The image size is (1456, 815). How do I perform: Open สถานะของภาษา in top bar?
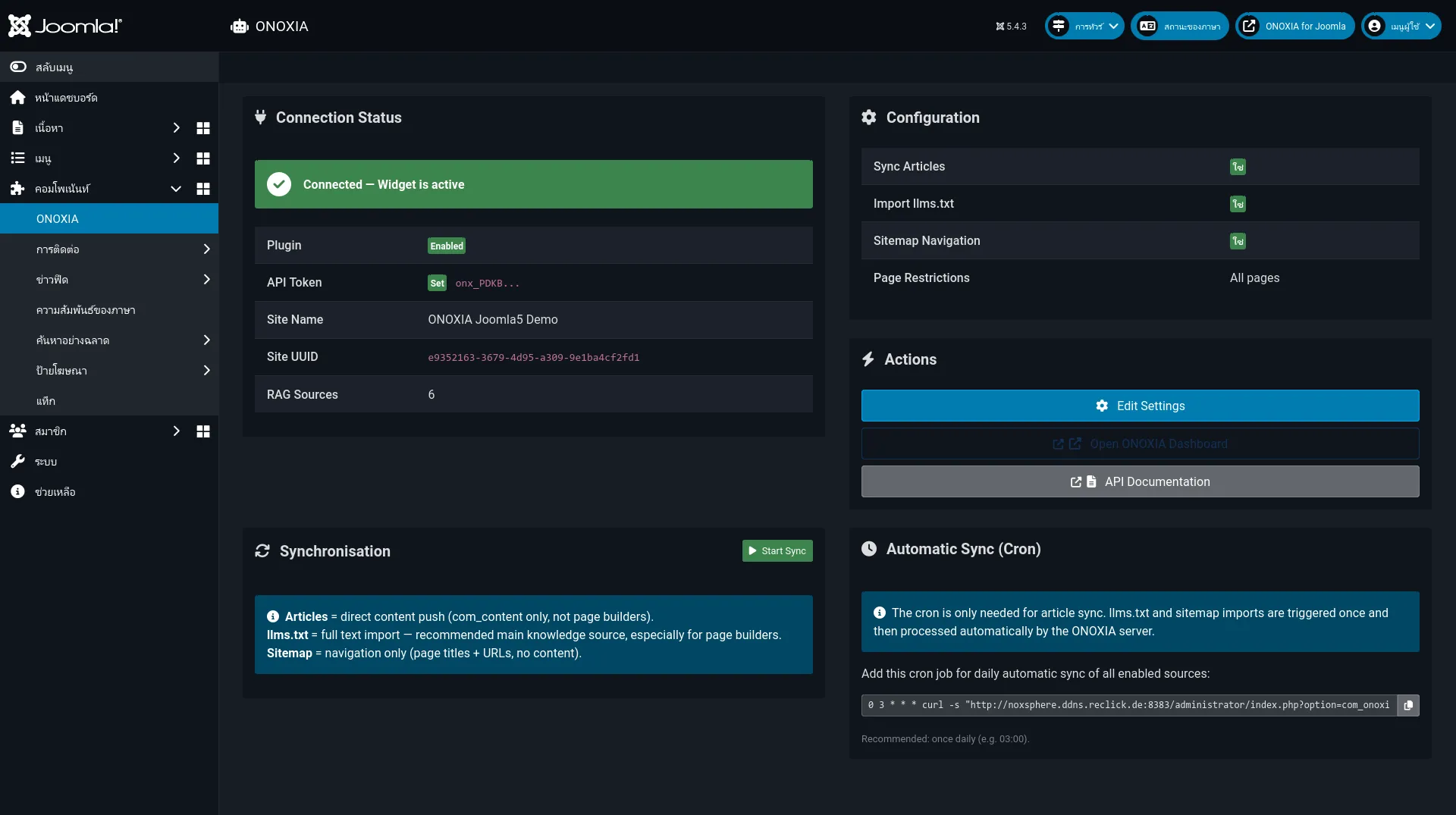coord(1180,26)
